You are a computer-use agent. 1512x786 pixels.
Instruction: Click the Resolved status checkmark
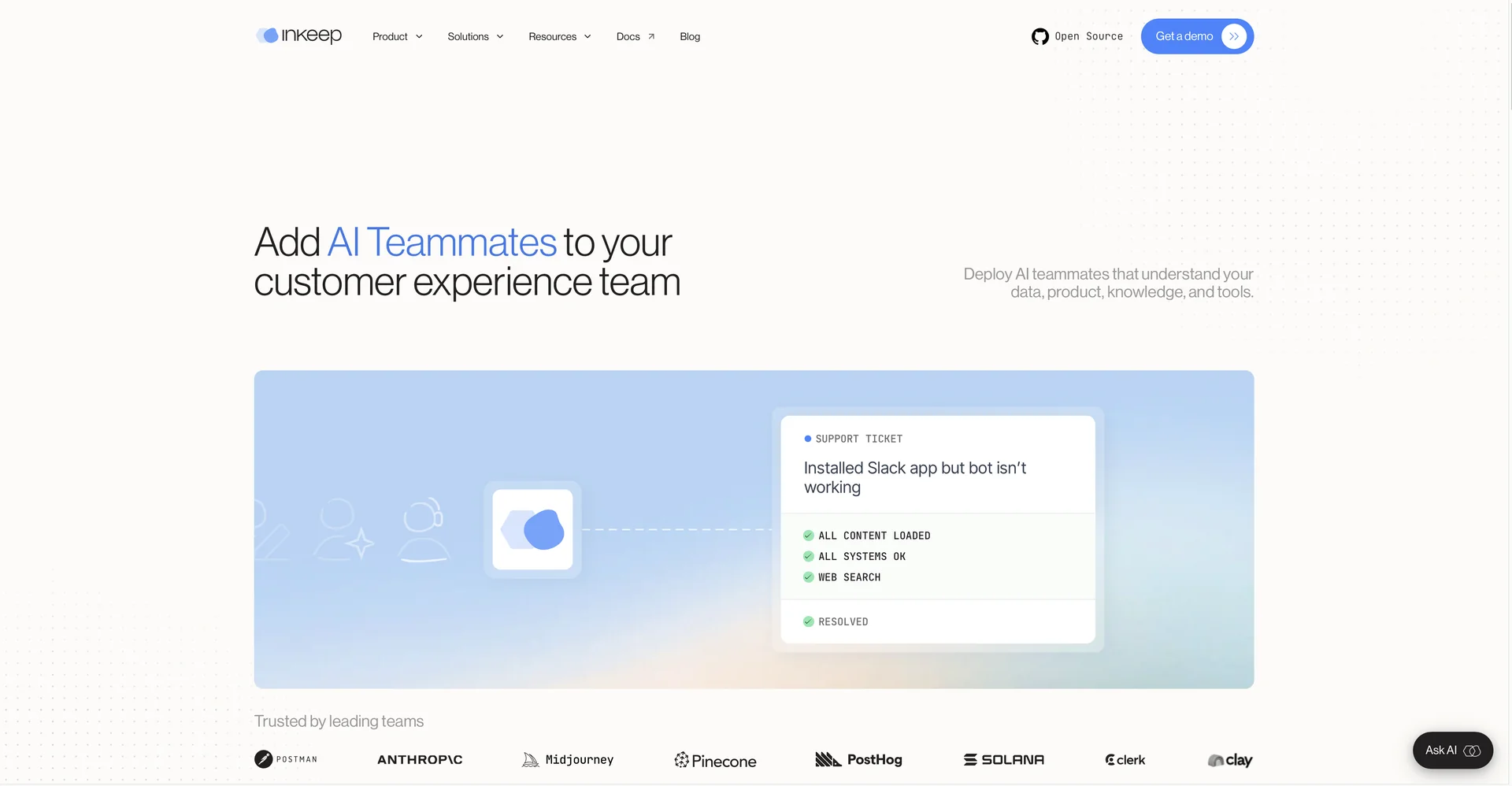point(808,621)
